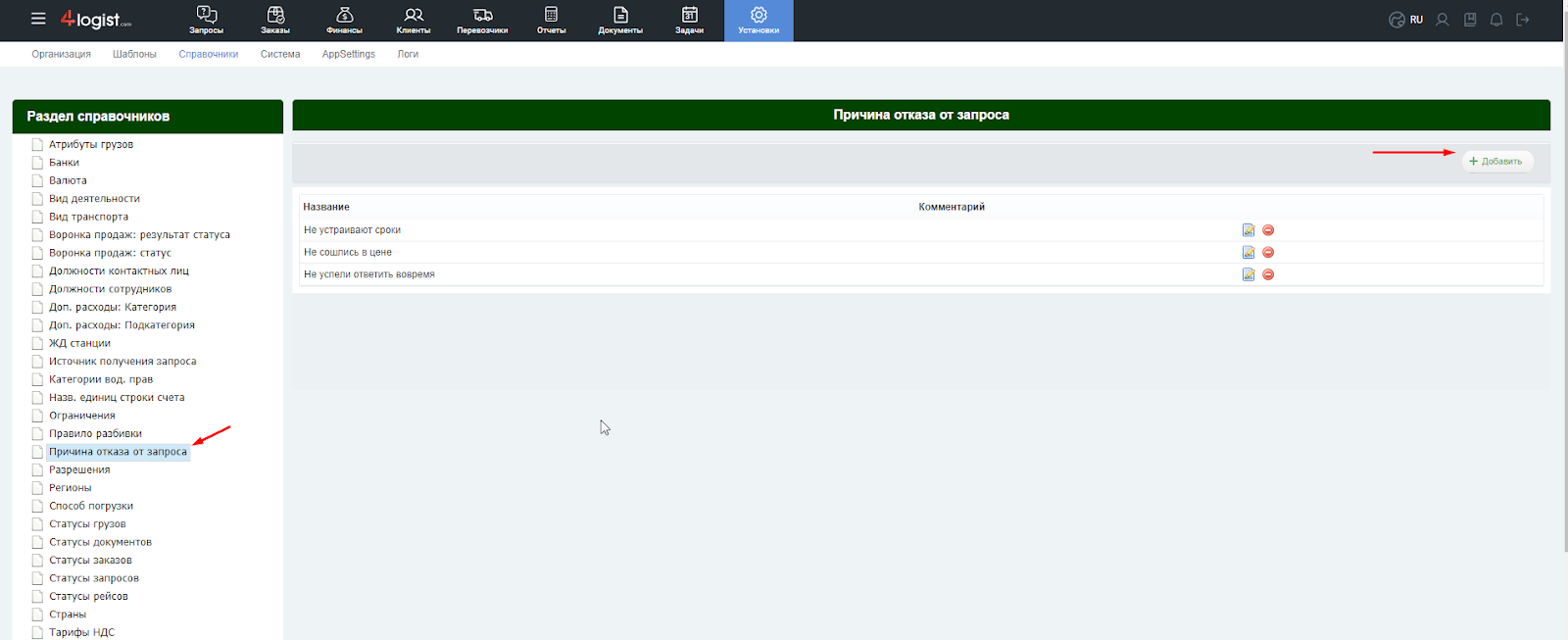The width and height of the screenshot is (1568, 640).
Task: Select Банки in the tree
Action: (x=64, y=163)
